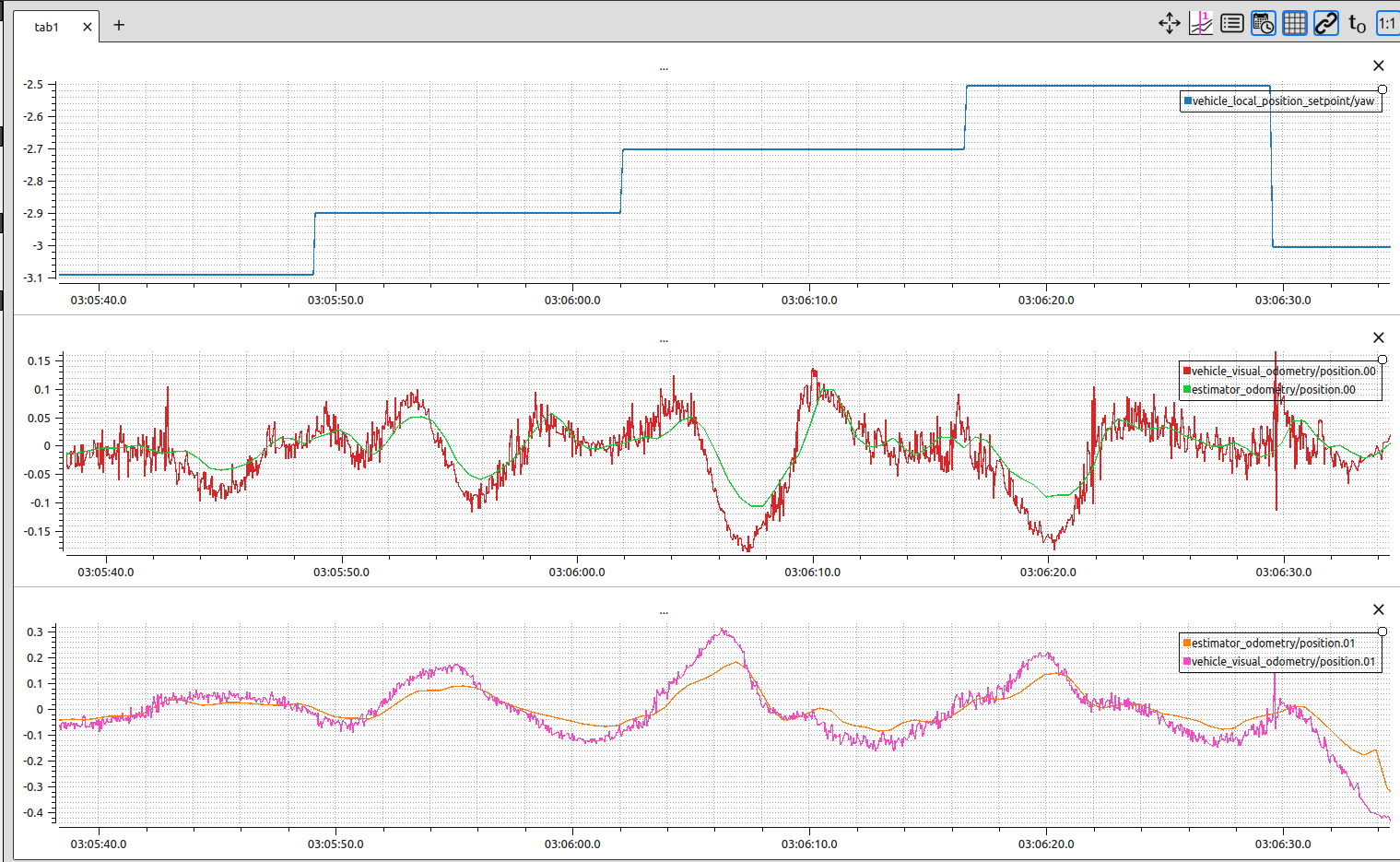Close the position.00 plot panel
This screenshot has height=862, width=1400.
[x=1378, y=337]
